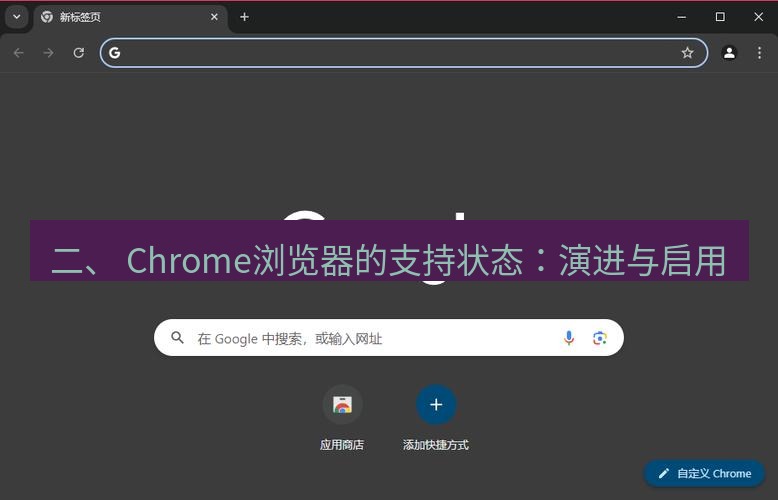
Task: Open the profile avatar menu
Action: (x=729, y=53)
